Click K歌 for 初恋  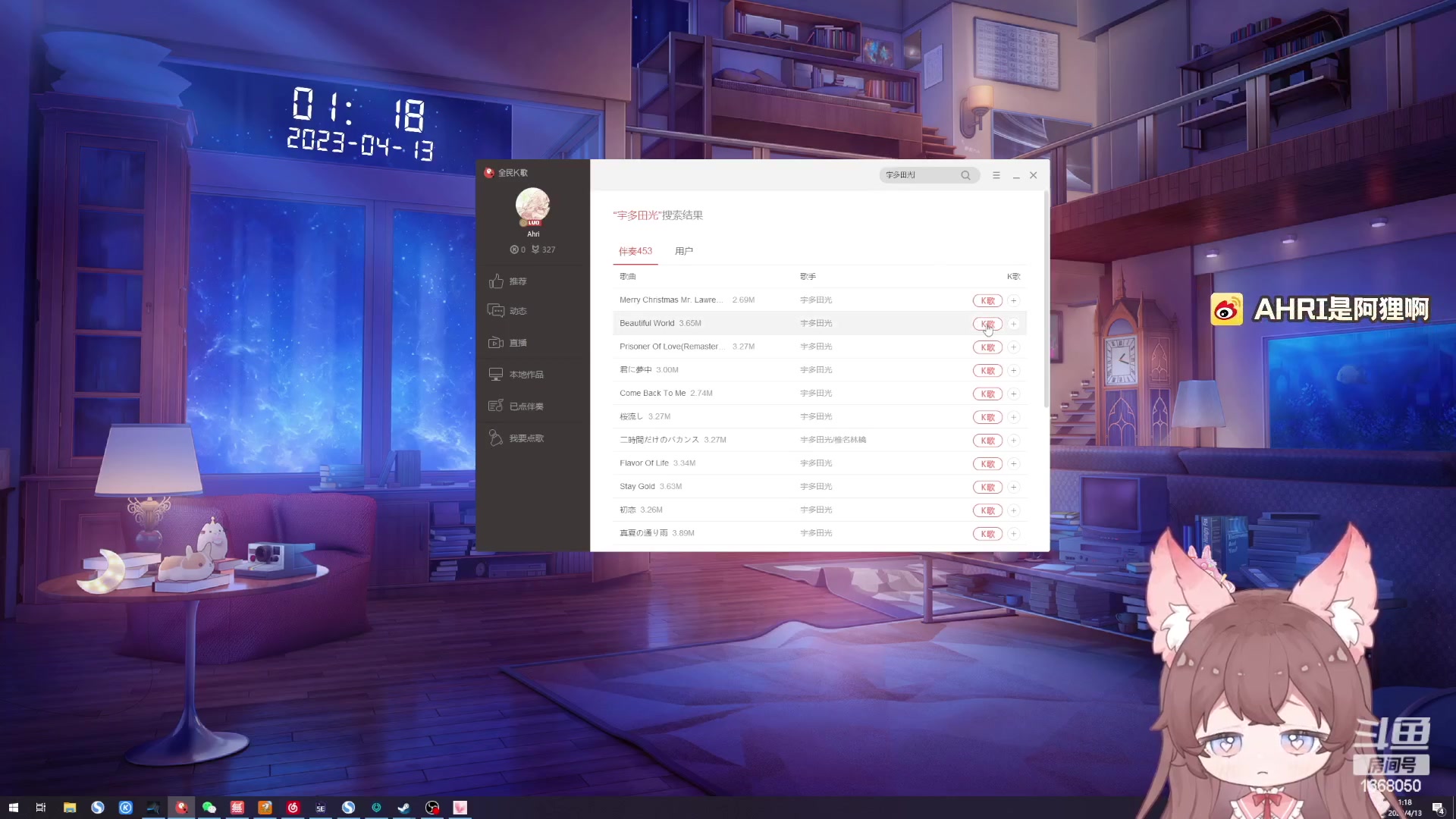click(x=987, y=510)
